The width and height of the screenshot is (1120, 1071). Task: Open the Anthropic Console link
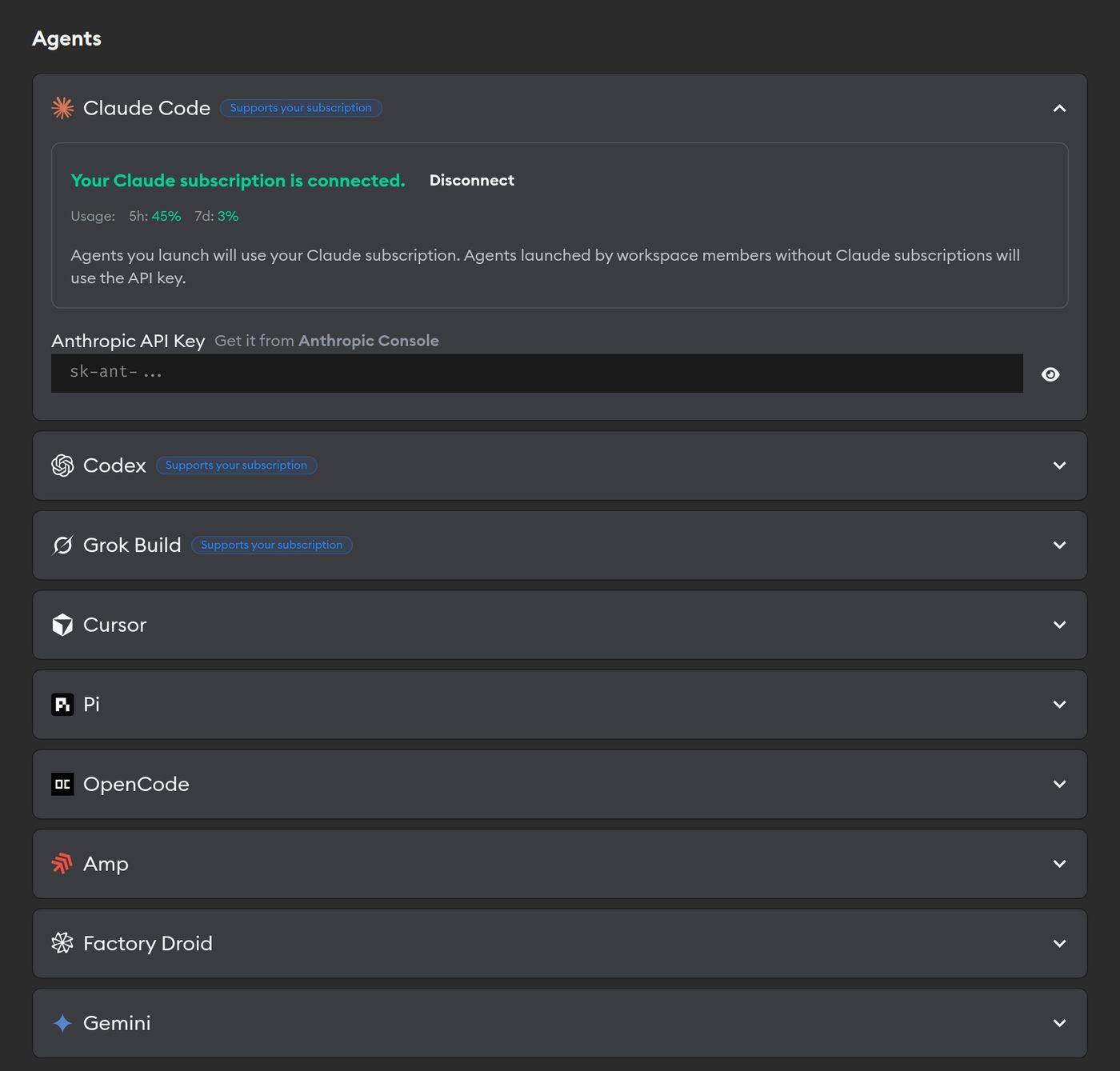click(x=369, y=341)
